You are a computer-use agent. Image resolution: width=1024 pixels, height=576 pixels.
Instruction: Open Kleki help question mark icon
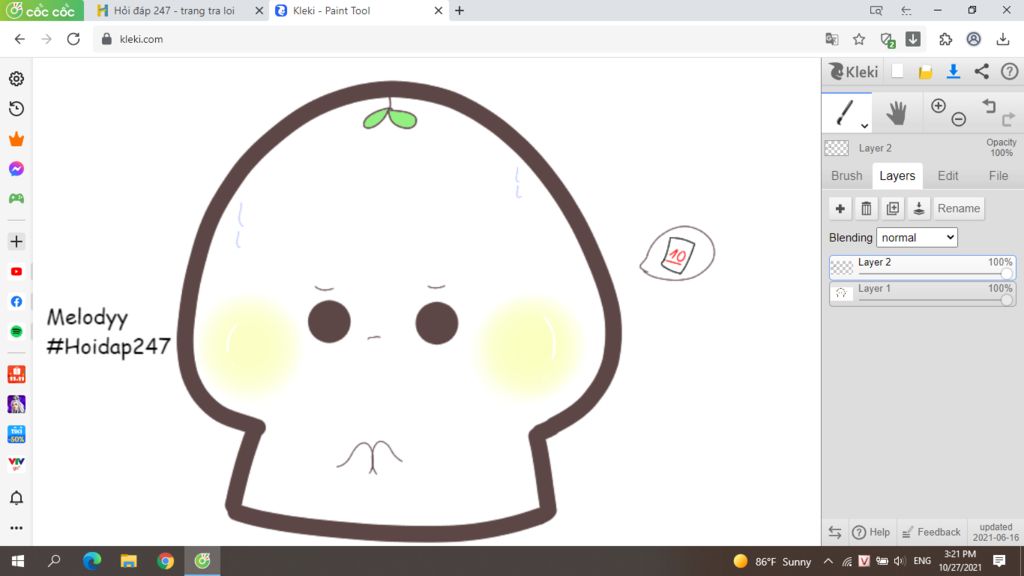pos(1009,71)
